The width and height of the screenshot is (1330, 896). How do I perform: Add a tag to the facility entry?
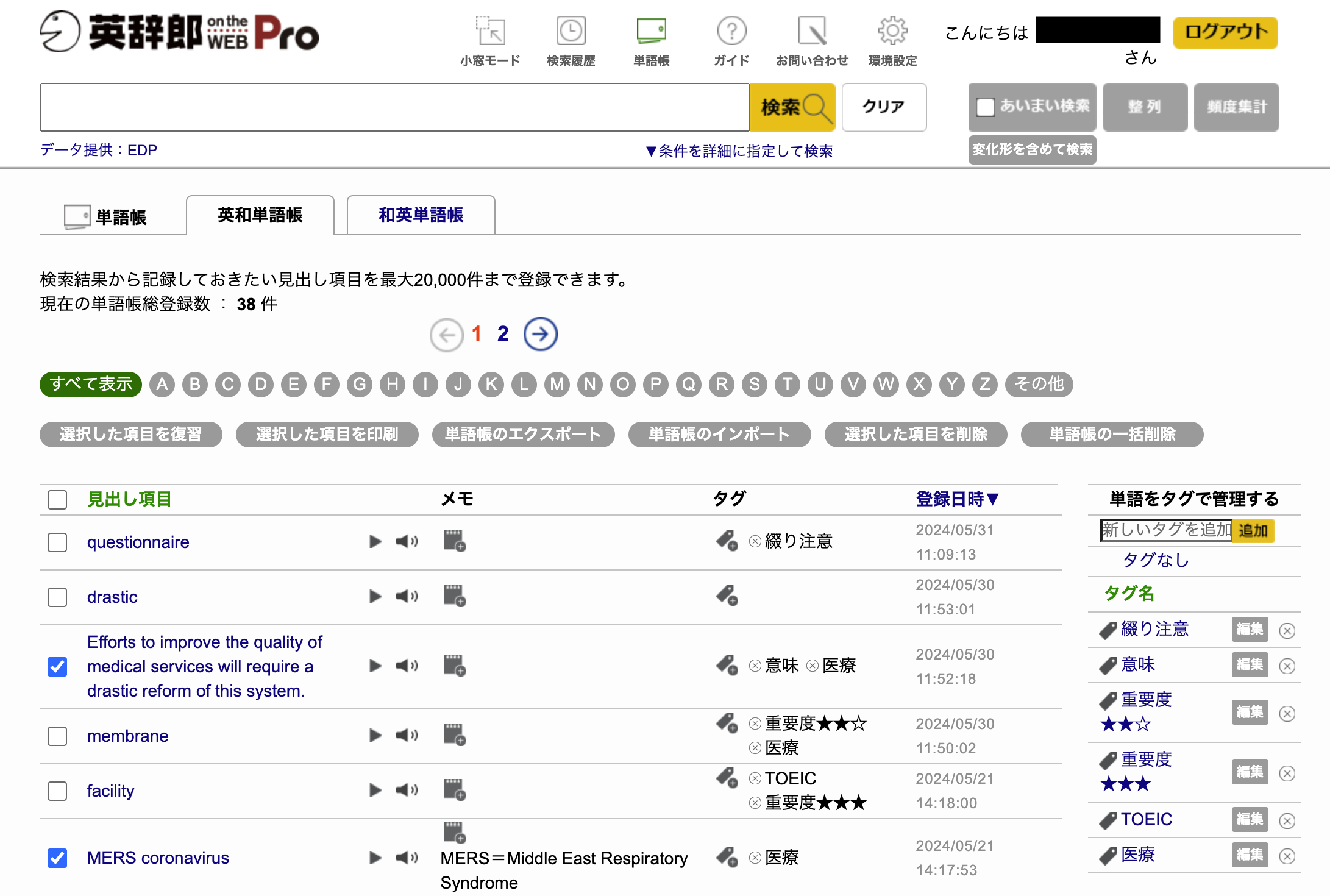coord(727,778)
